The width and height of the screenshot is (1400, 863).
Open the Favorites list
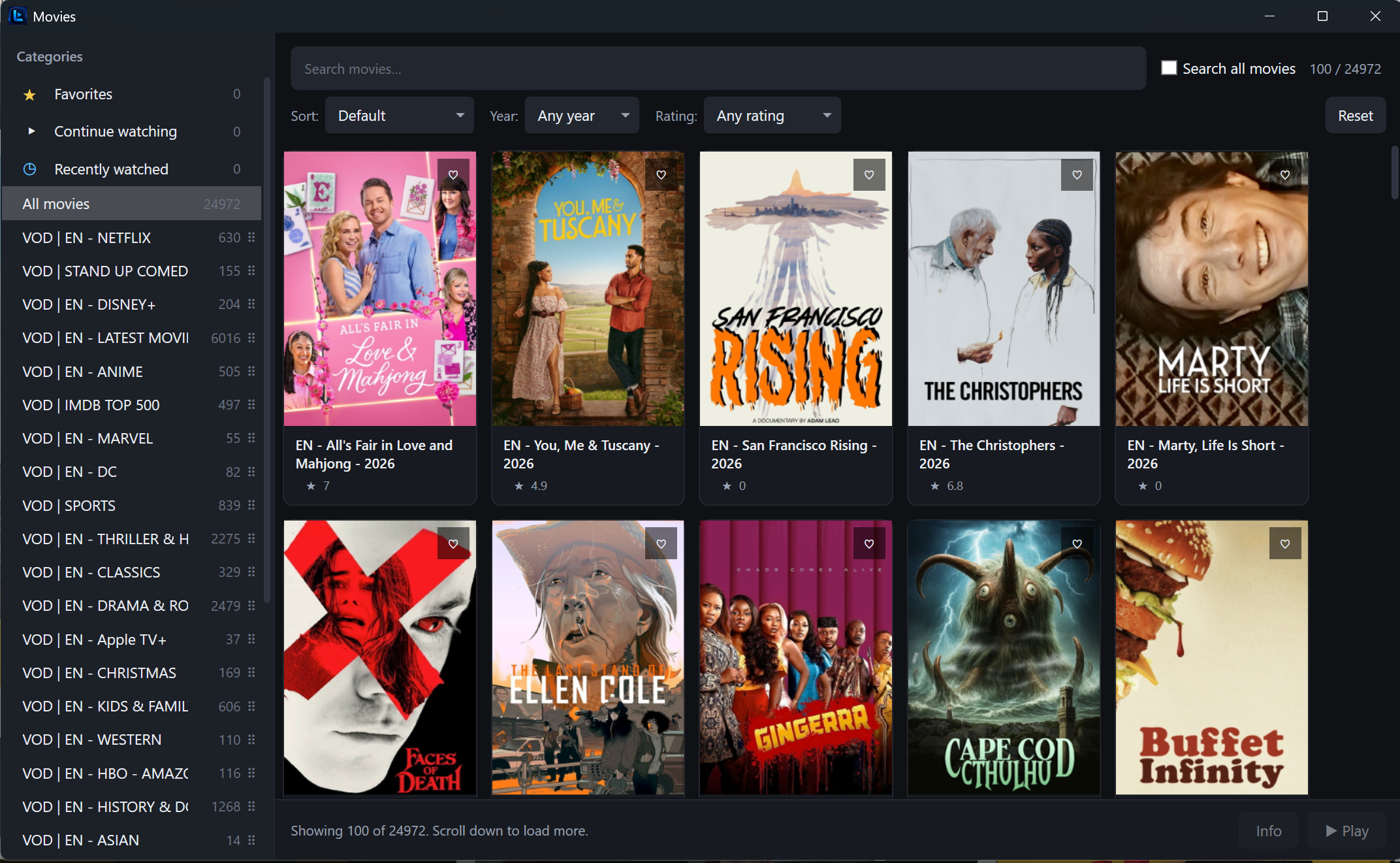pyautogui.click(x=131, y=94)
